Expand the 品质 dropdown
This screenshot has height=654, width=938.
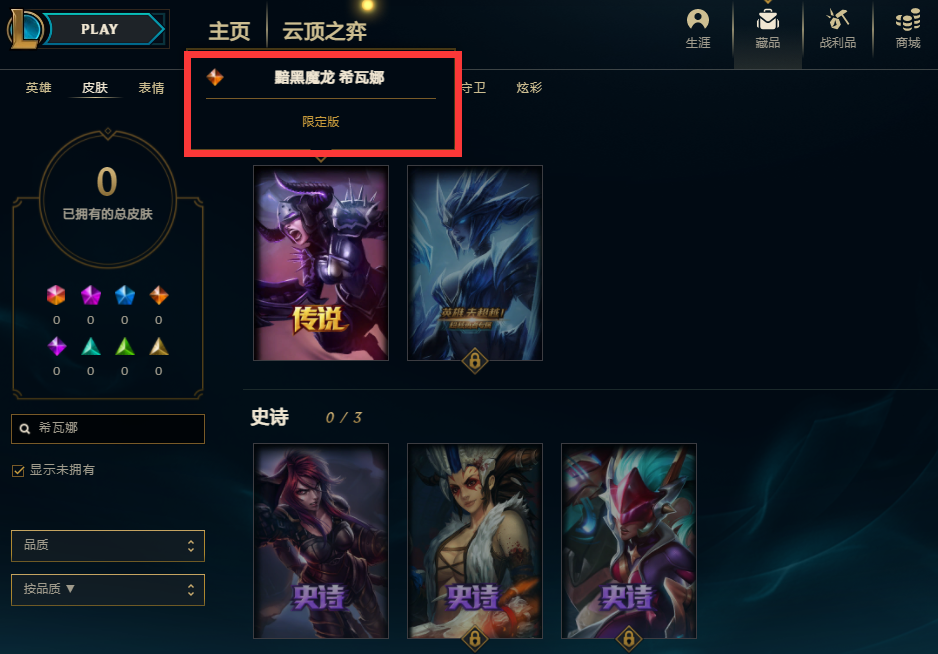pyautogui.click(x=108, y=546)
